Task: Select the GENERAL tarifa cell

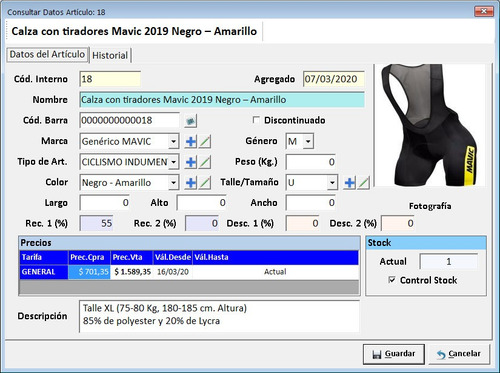Action: (x=44, y=272)
